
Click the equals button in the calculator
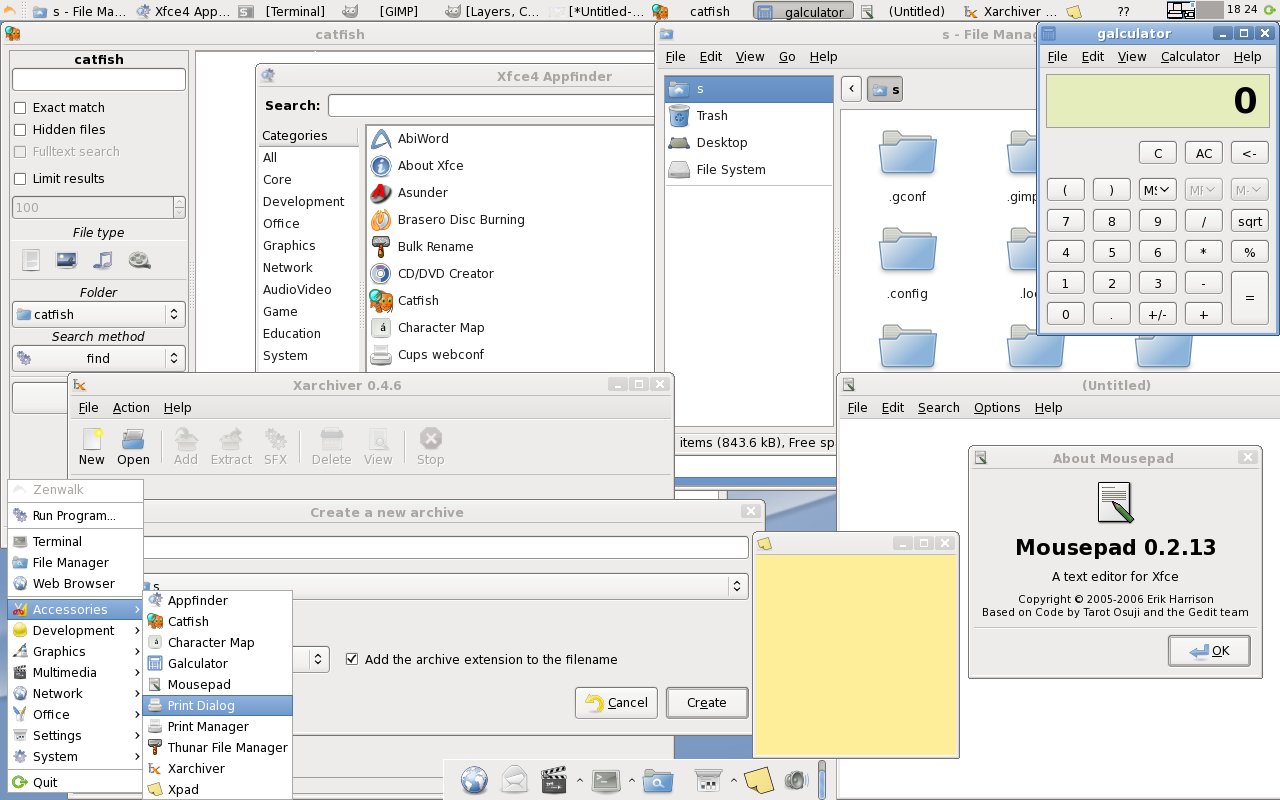click(x=1250, y=298)
